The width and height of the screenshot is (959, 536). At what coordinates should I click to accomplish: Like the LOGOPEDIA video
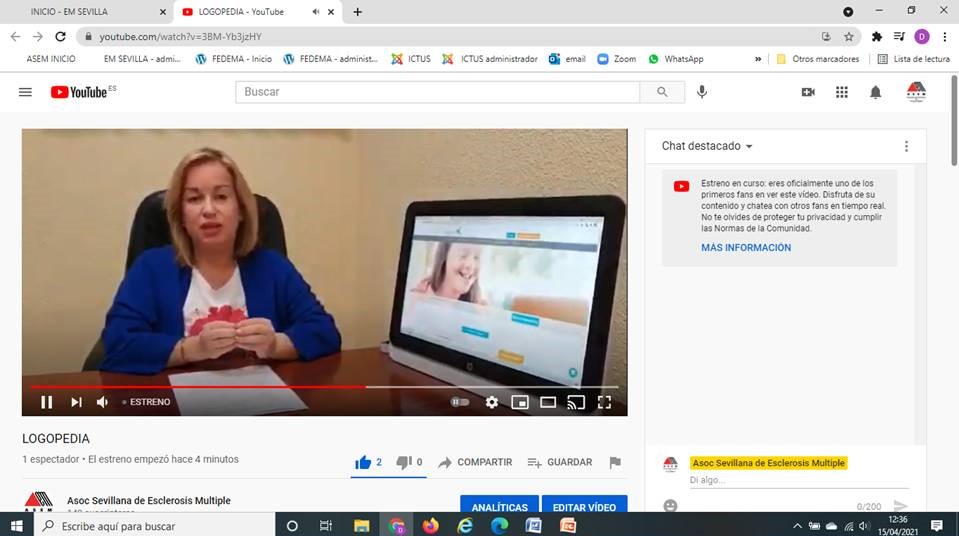click(x=364, y=462)
